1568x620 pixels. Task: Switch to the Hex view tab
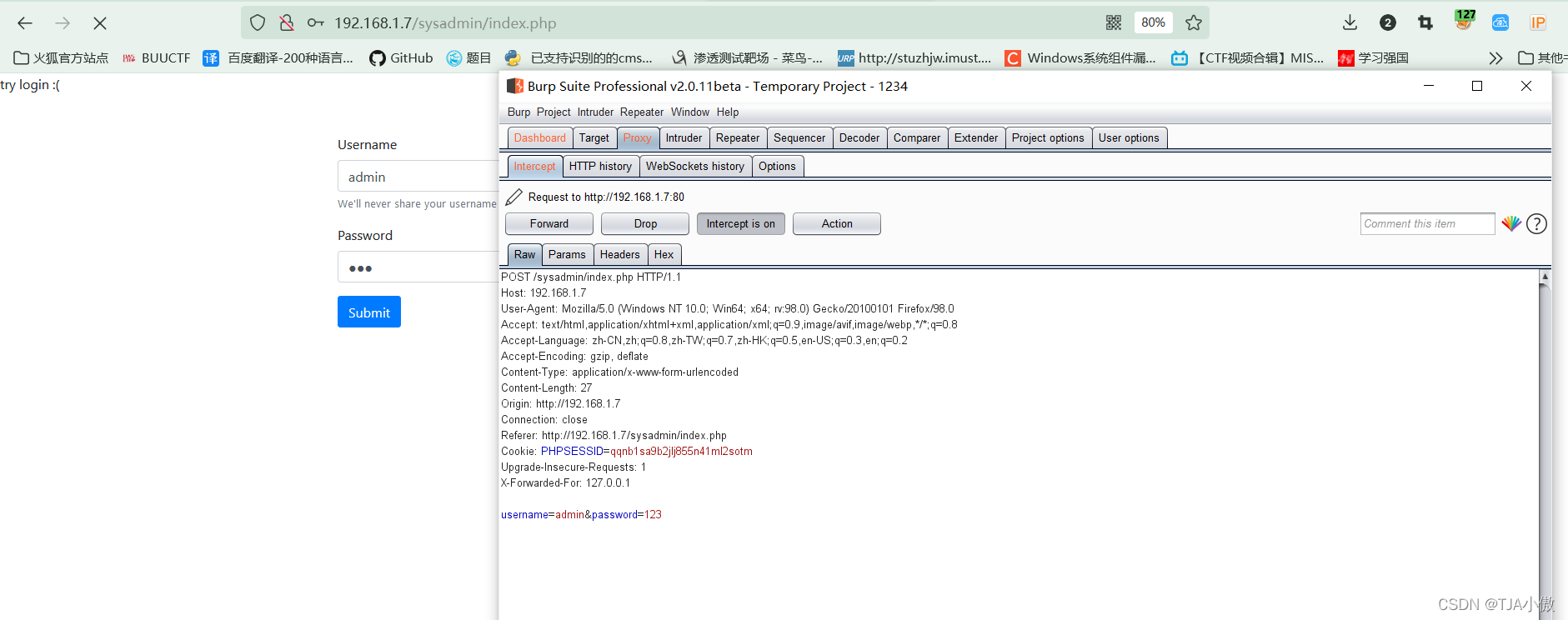click(x=664, y=255)
